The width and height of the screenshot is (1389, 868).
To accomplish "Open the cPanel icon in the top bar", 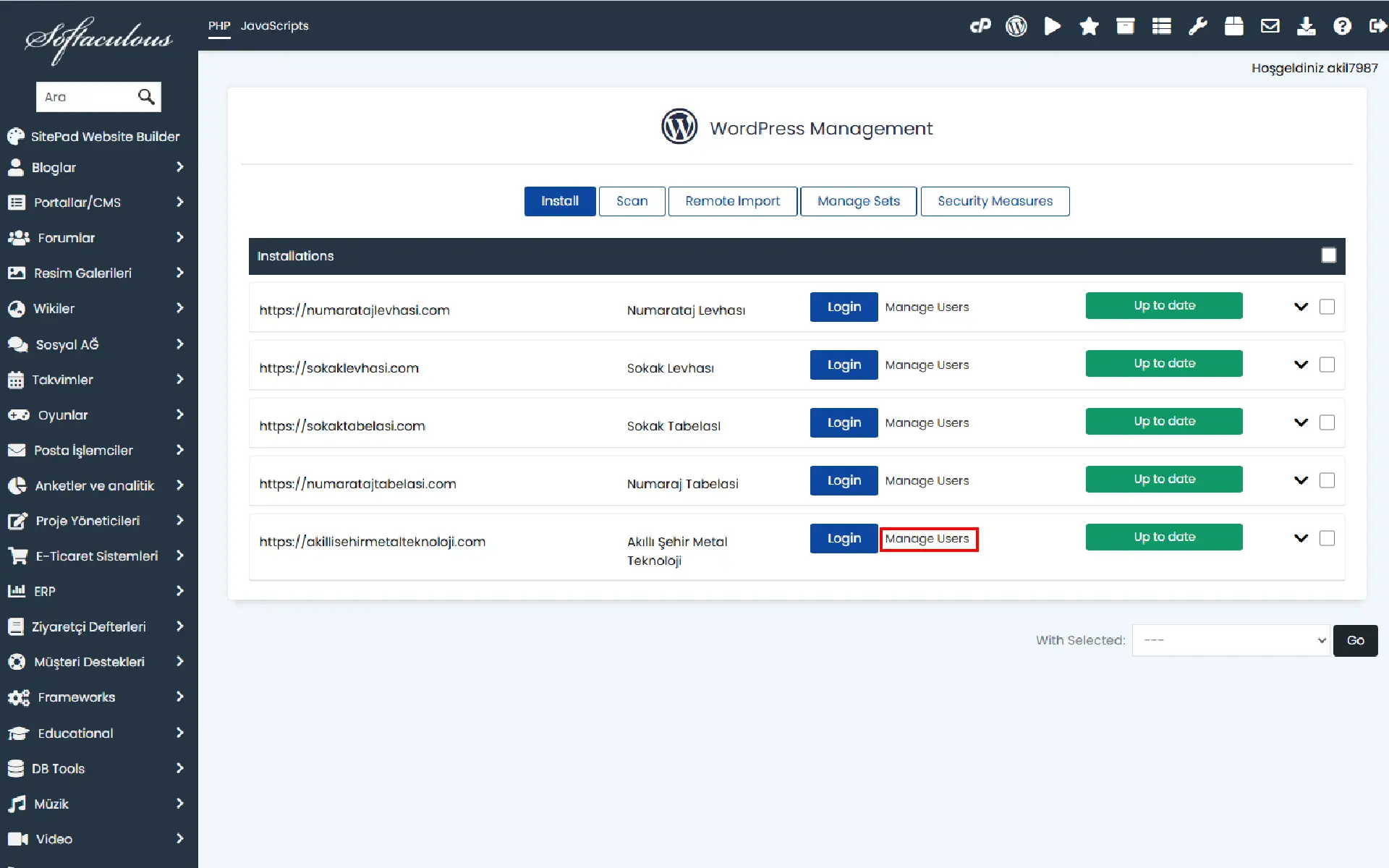I will coord(980,27).
